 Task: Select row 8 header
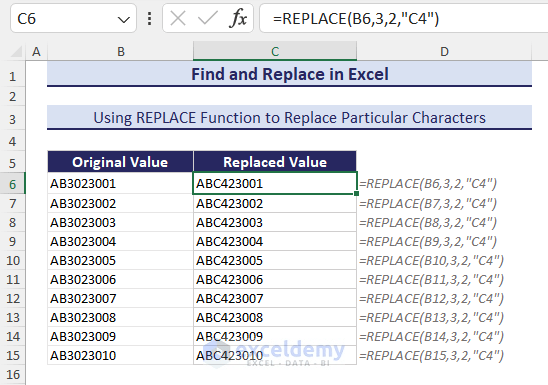[13, 223]
